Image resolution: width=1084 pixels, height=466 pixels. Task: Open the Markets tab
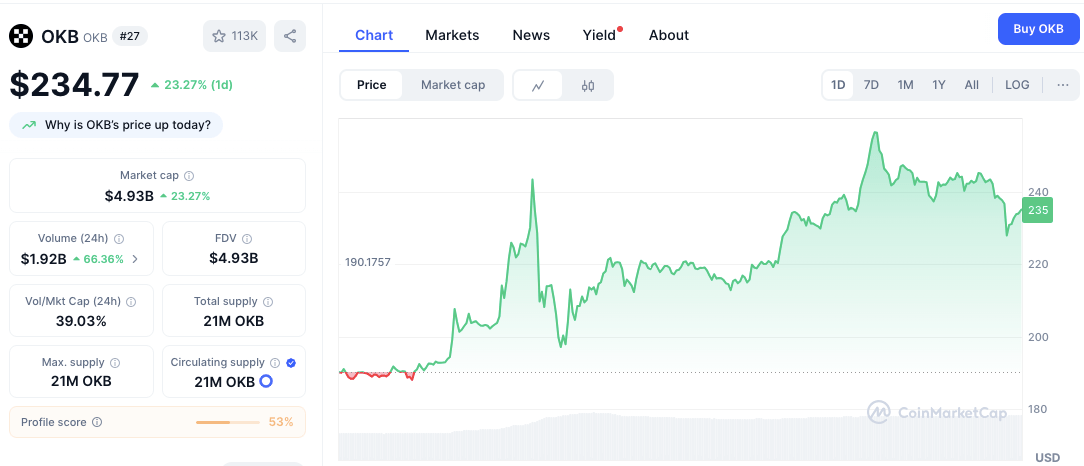[x=452, y=35]
